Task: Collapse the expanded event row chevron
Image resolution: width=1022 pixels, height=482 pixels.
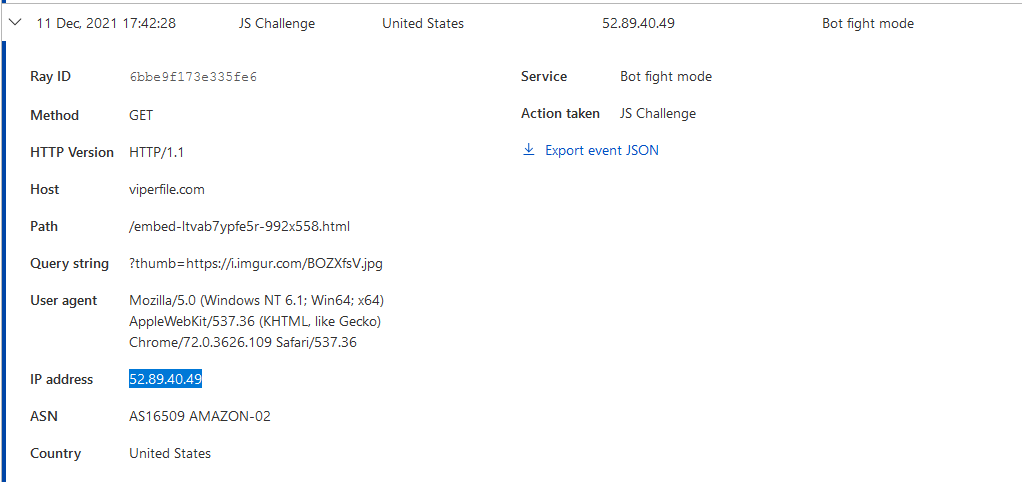Action: point(16,23)
